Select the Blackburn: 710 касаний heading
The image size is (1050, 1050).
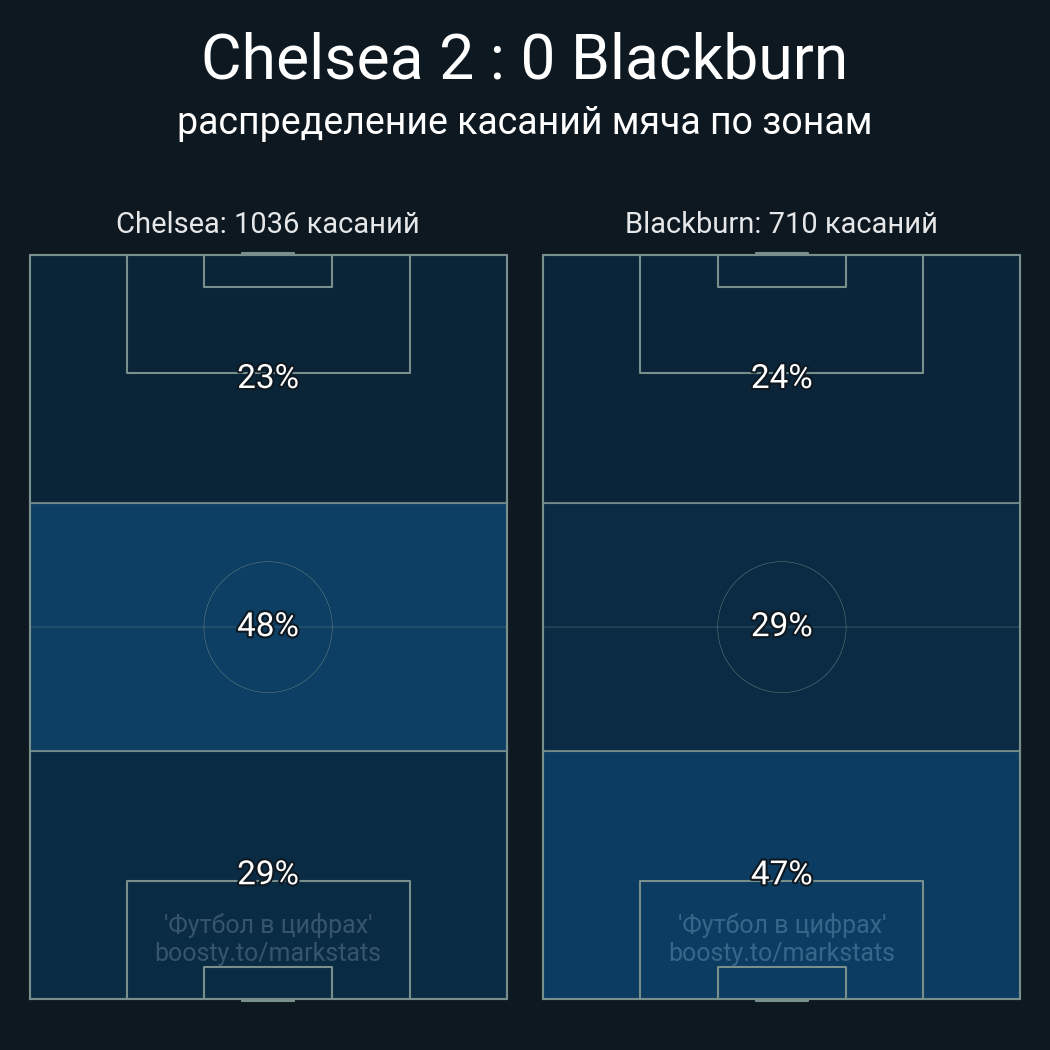point(781,223)
